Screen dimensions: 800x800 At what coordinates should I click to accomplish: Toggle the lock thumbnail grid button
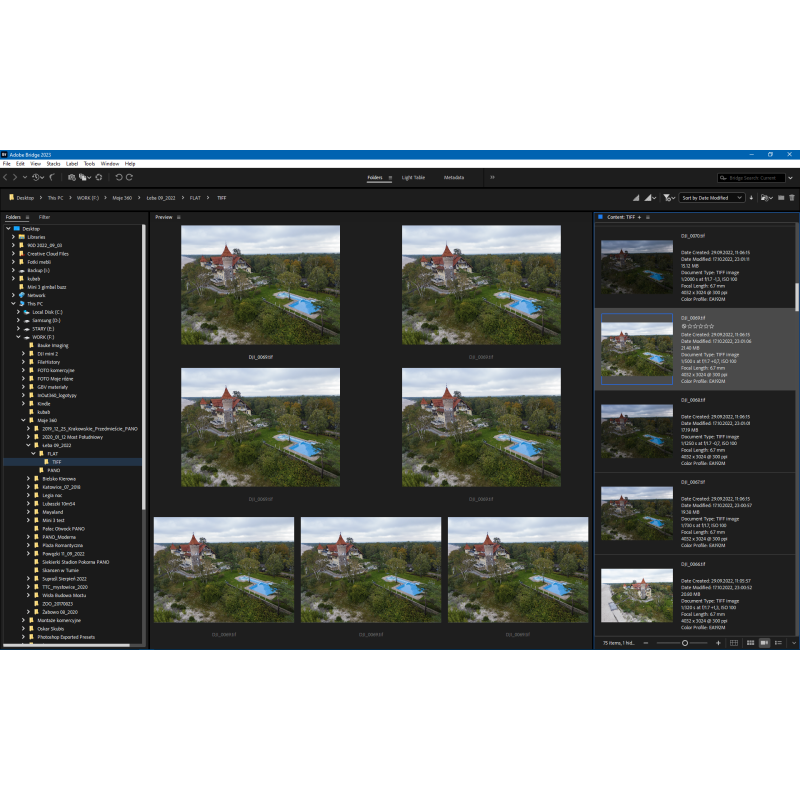pos(735,643)
